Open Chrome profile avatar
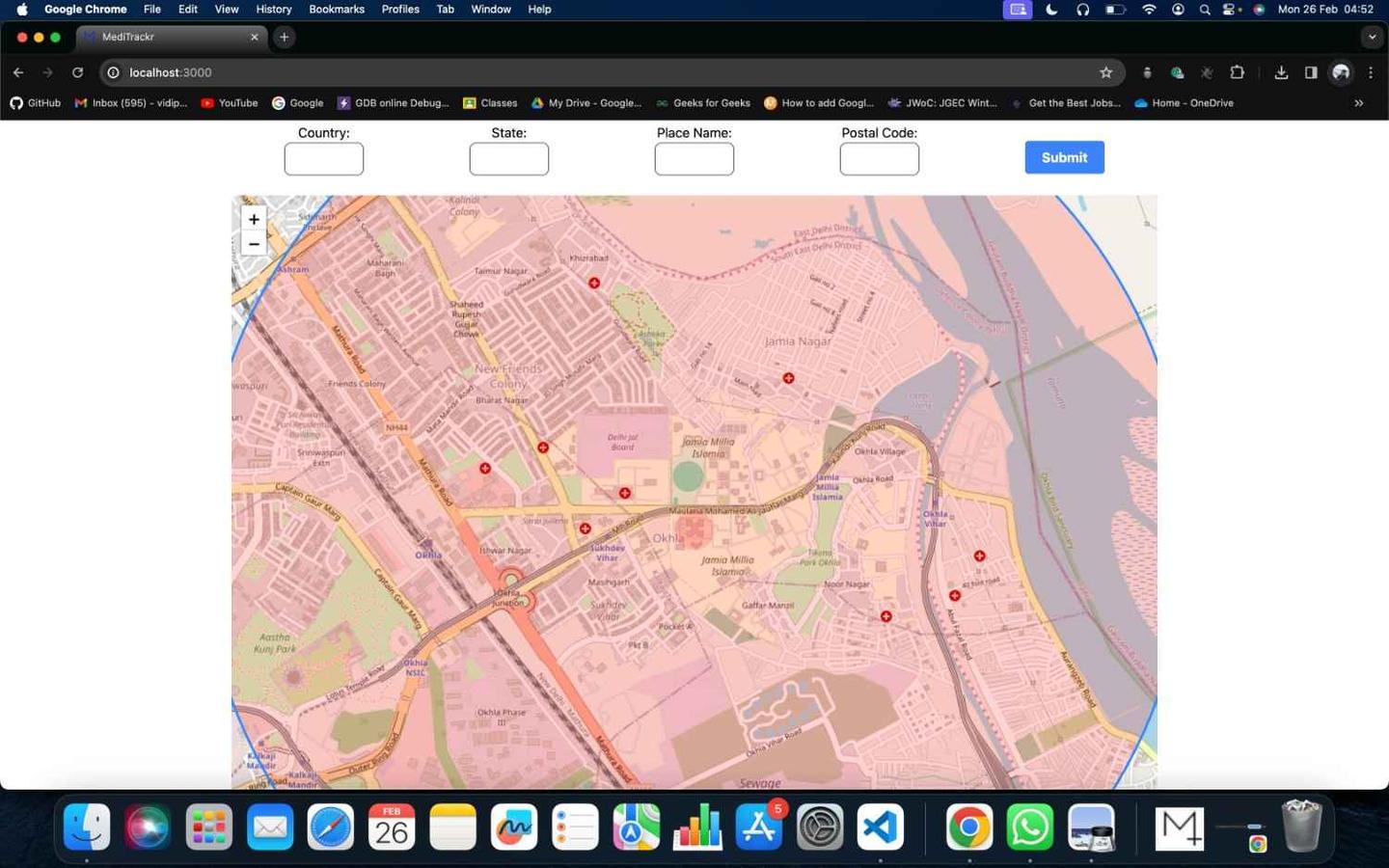1389x868 pixels. click(x=1341, y=72)
